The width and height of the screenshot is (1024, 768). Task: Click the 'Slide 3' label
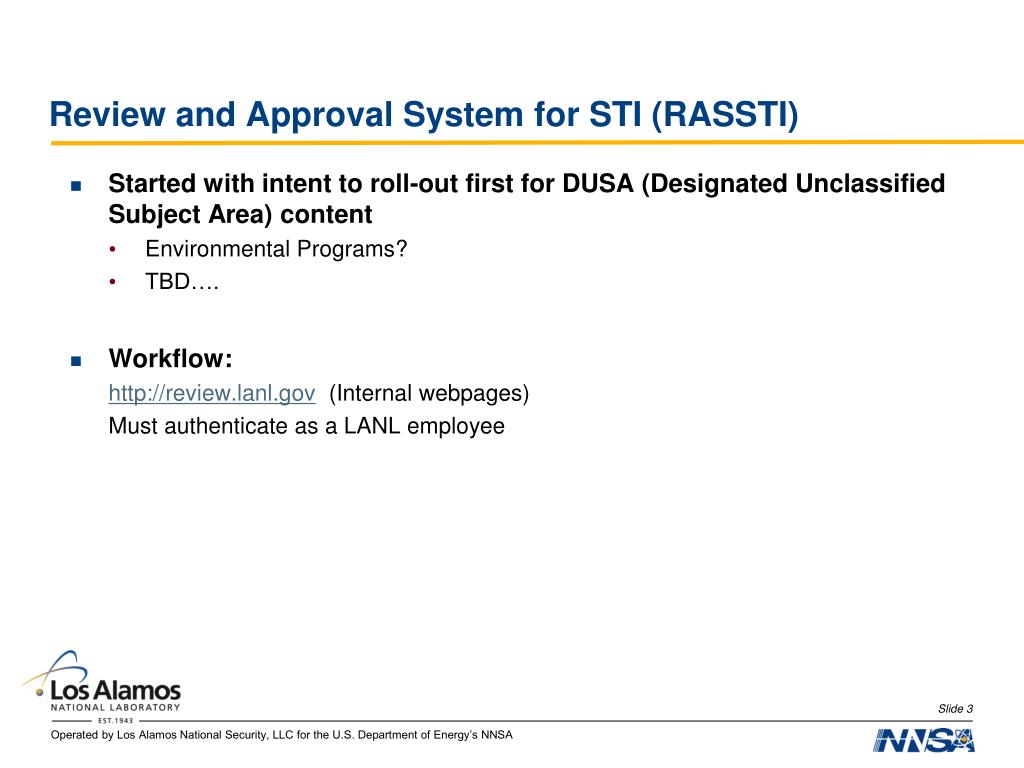pos(955,709)
